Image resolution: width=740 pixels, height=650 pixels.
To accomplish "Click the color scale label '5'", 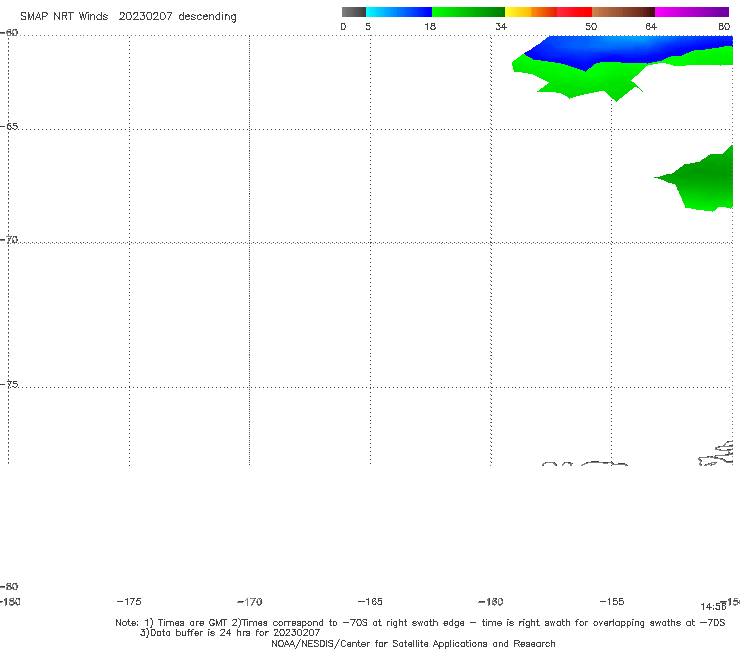I will click(368, 26).
